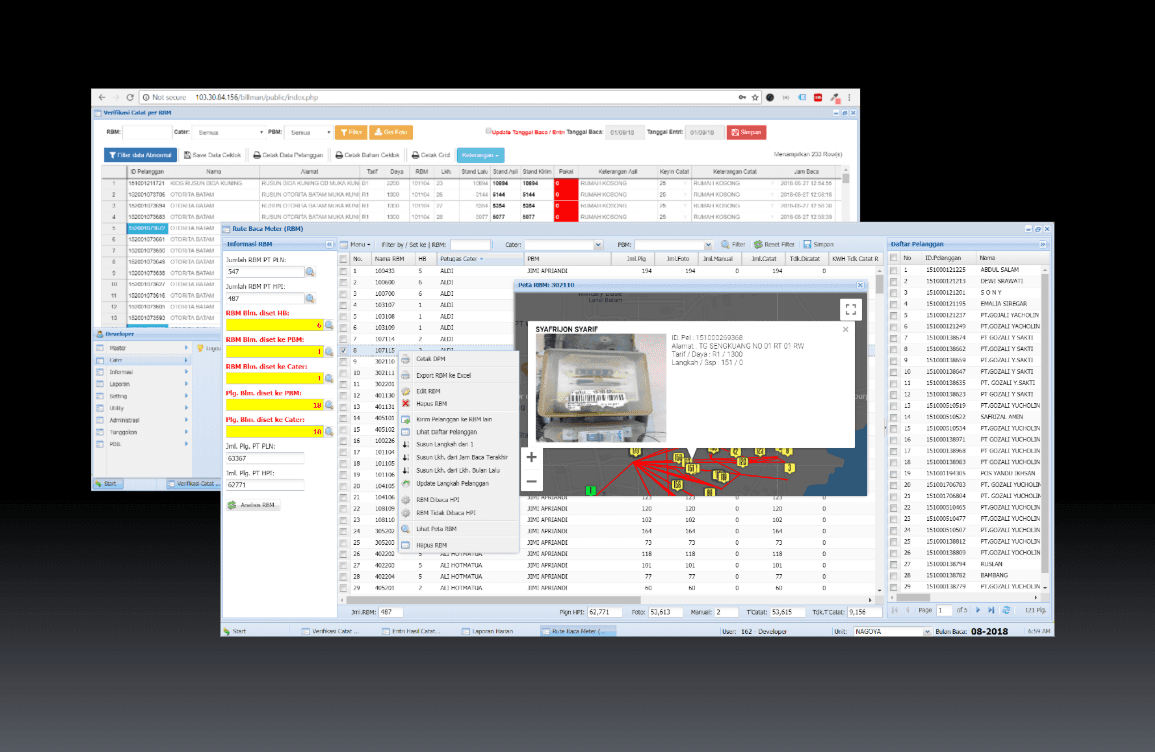Expand the Peta RBM map to fullscreen
Screen dimensions: 1155x752
click(851, 309)
